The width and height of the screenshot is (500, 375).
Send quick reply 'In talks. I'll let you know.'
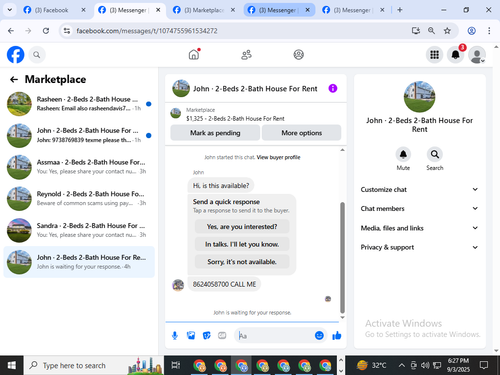pos(242,244)
